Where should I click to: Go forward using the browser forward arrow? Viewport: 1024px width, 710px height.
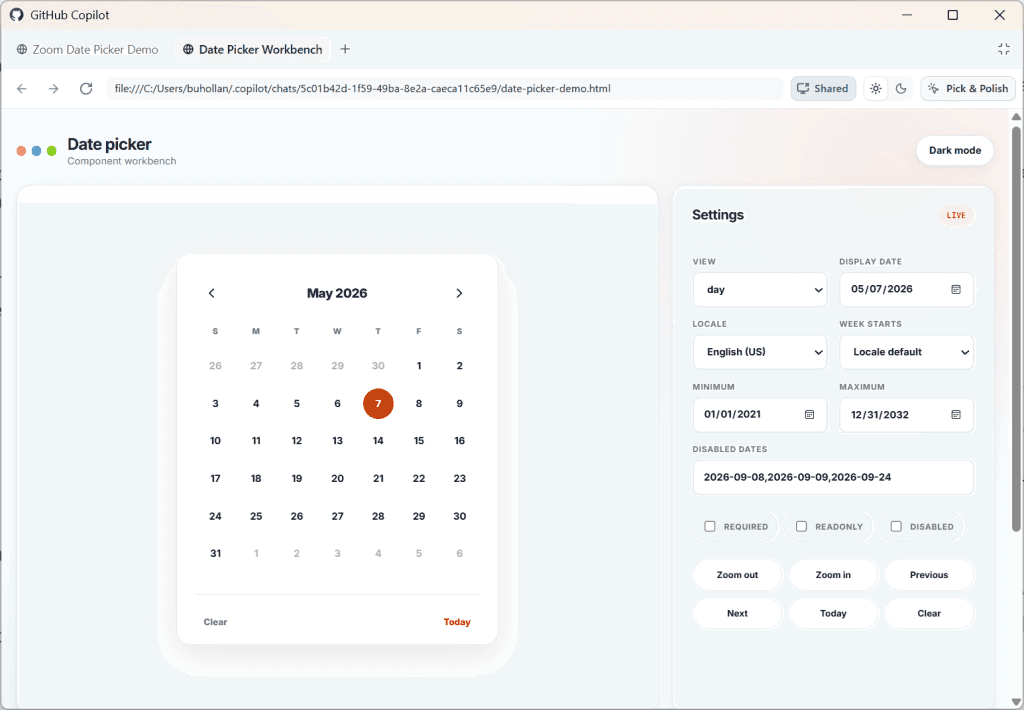pyautogui.click(x=54, y=89)
